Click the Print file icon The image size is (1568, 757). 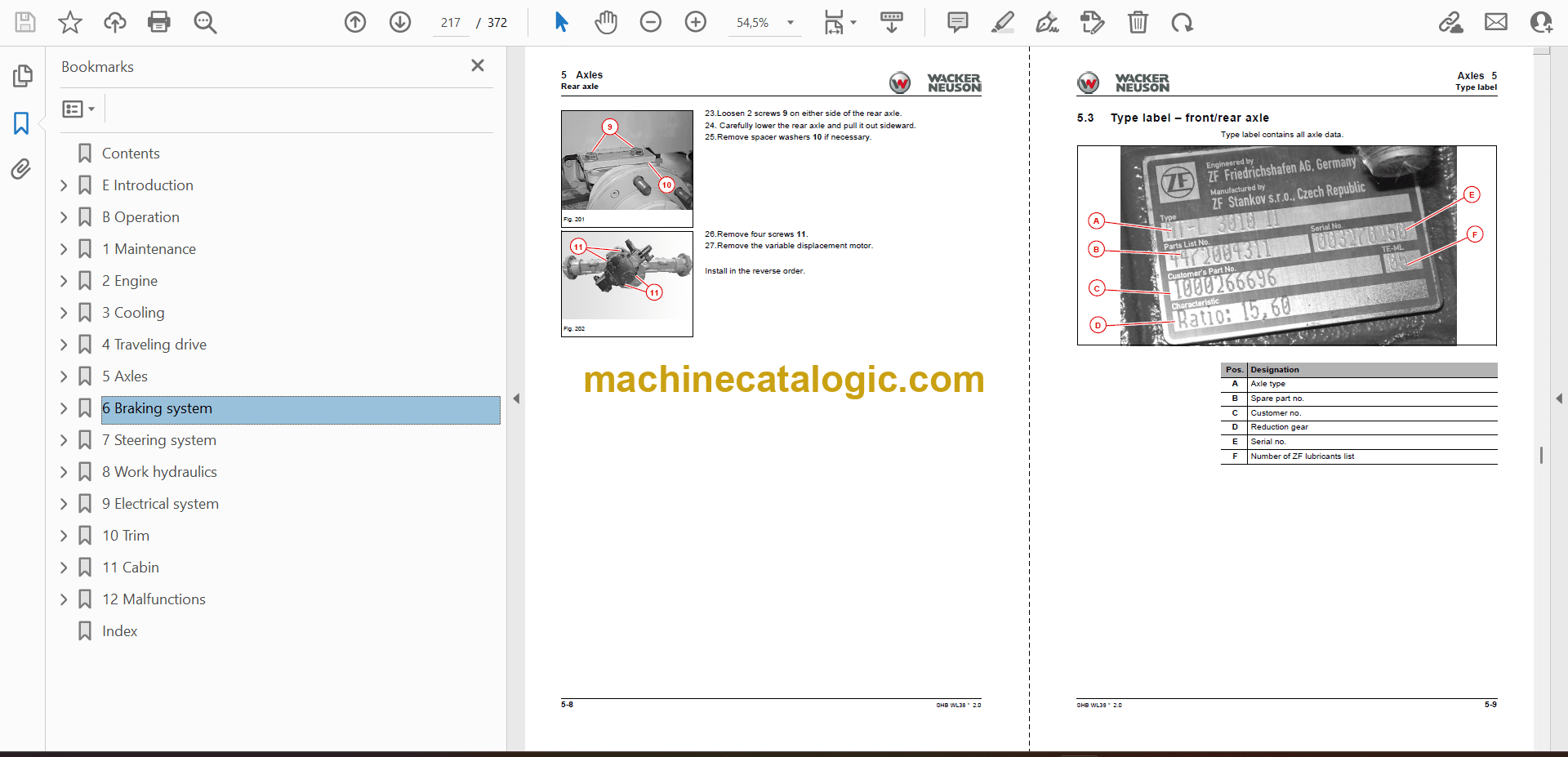[x=158, y=22]
